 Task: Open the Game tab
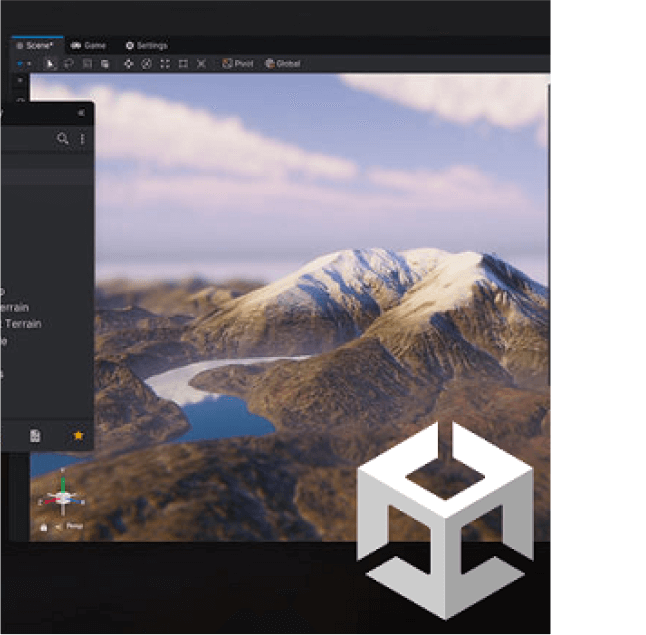point(89,46)
